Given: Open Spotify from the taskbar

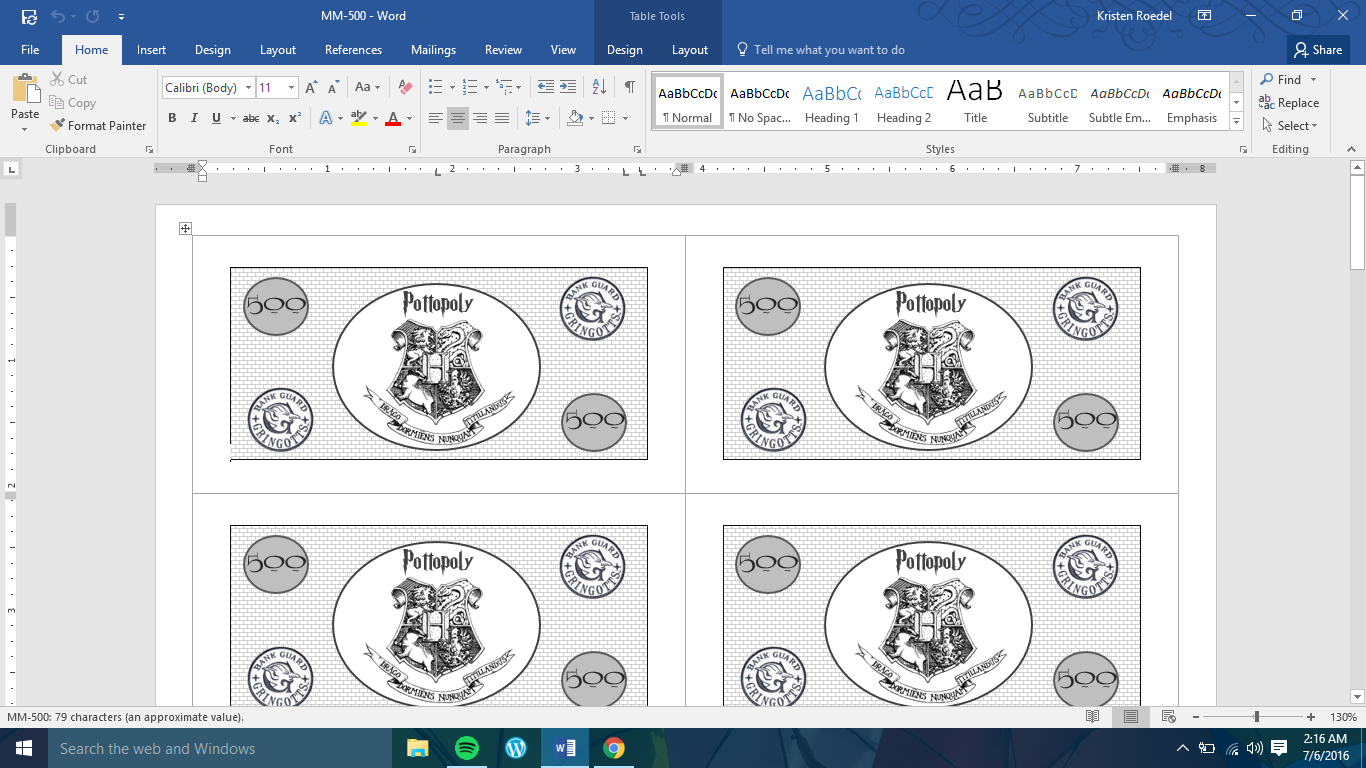Looking at the screenshot, I should point(466,748).
